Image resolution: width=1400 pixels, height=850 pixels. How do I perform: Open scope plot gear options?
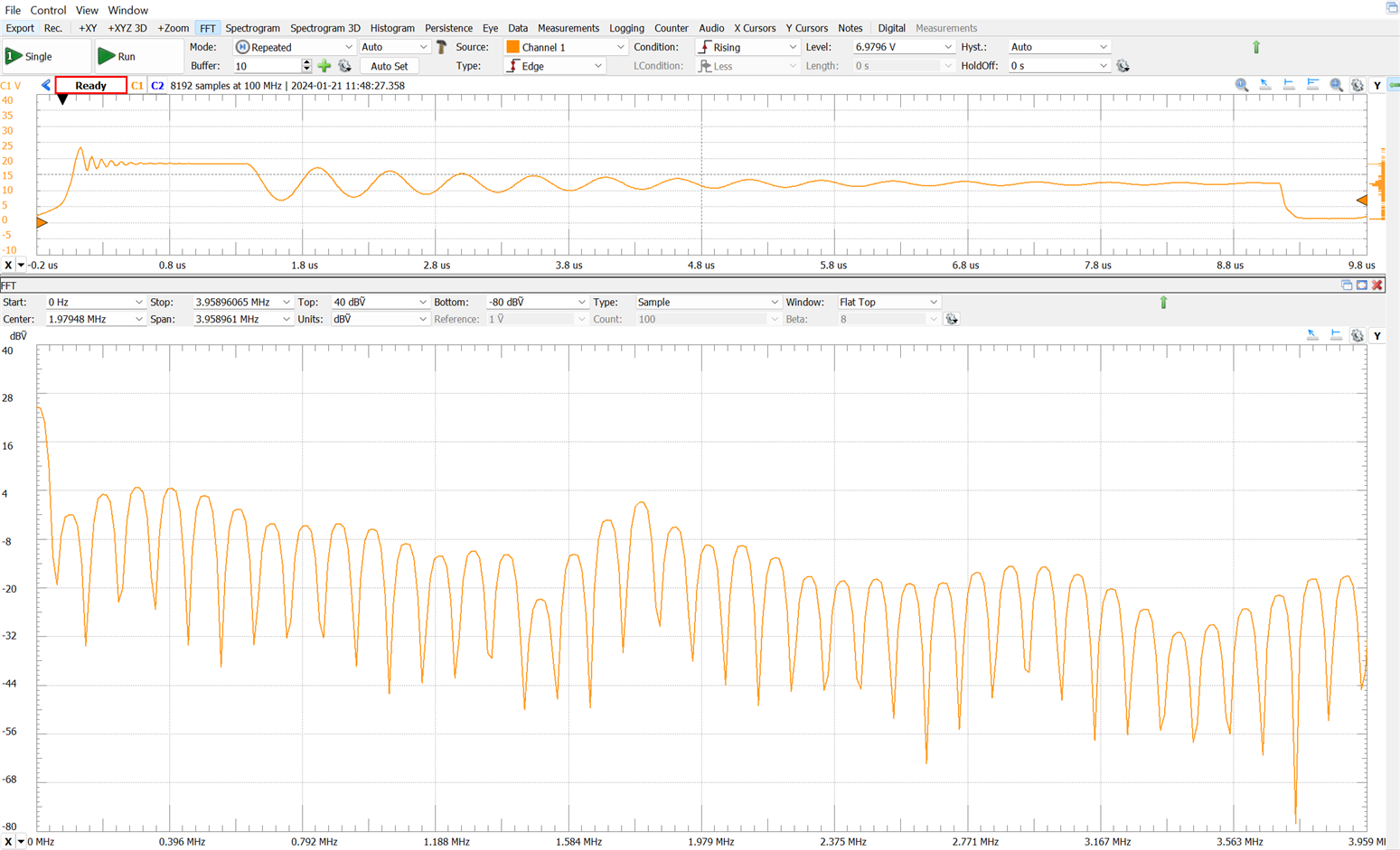pyautogui.click(x=1358, y=85)
